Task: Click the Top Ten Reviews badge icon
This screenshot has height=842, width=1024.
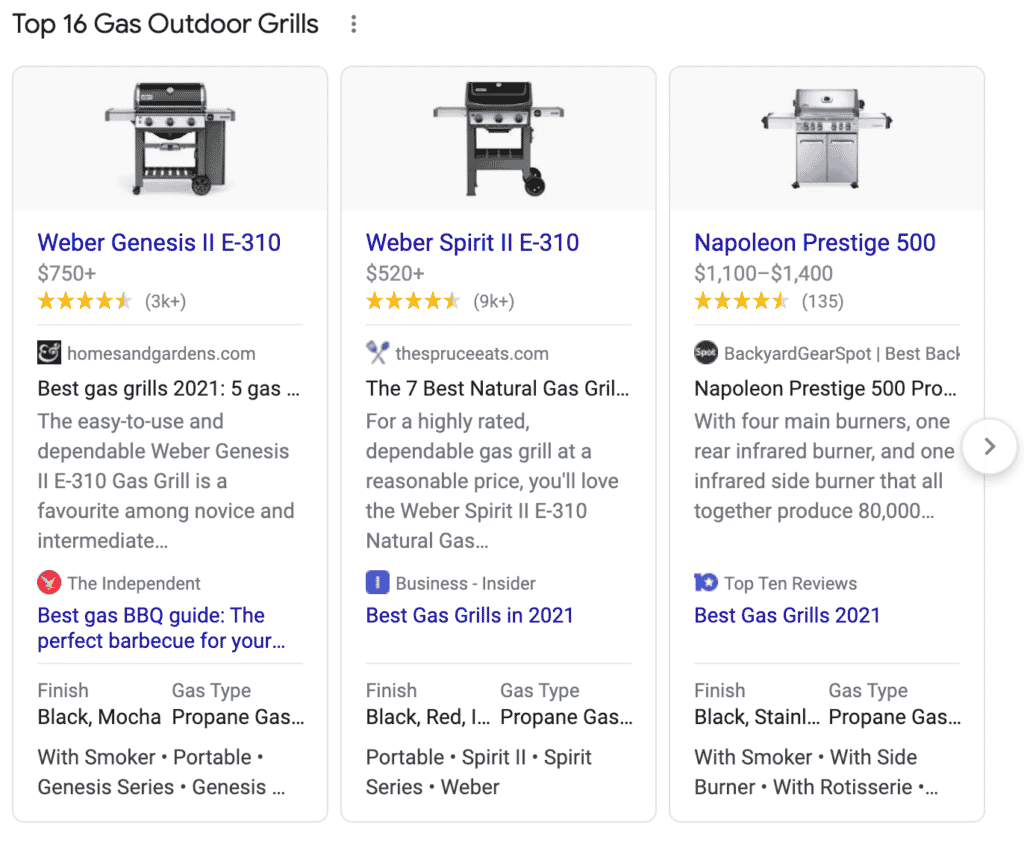Action: 705,583
